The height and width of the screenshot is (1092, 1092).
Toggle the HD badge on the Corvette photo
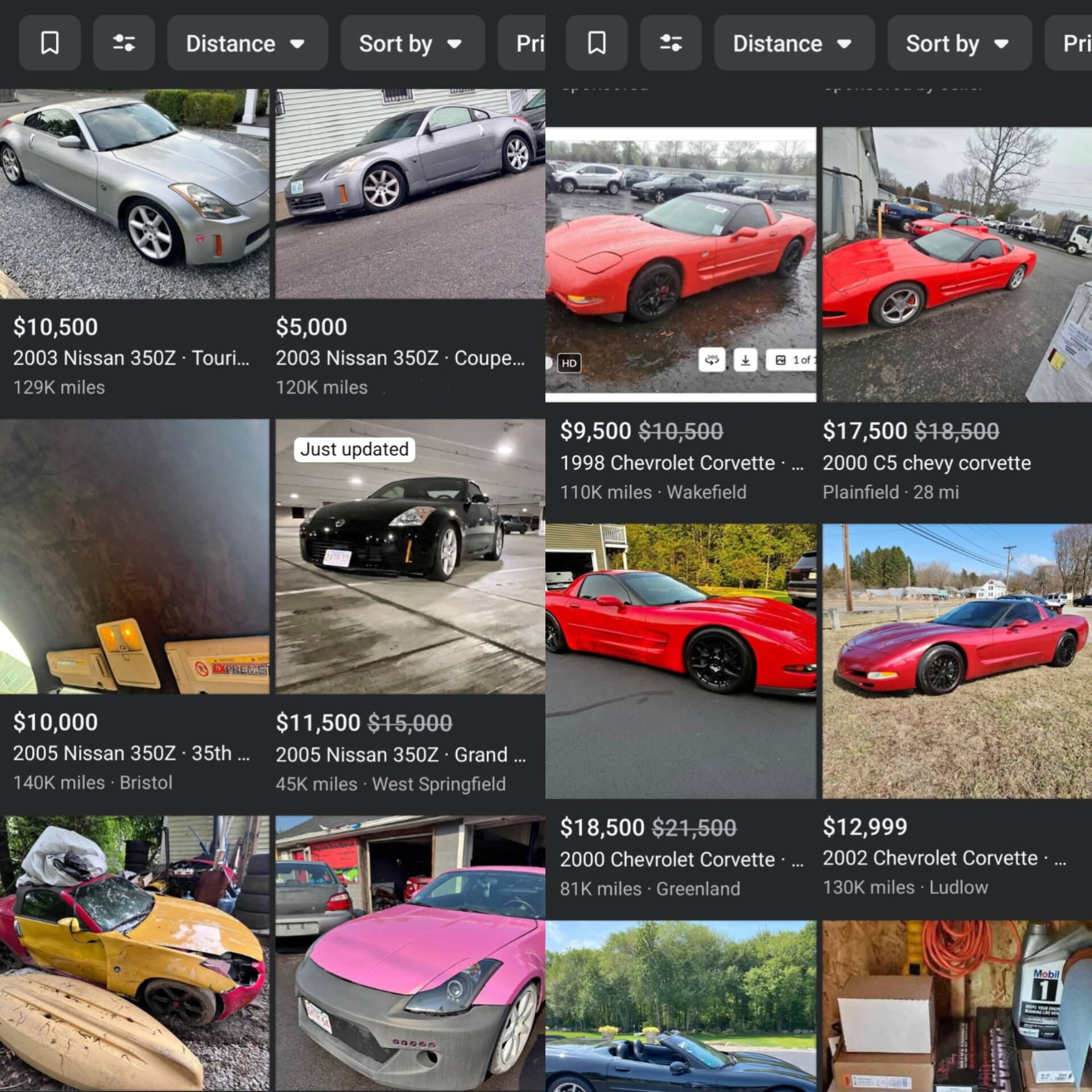(569, 363)
